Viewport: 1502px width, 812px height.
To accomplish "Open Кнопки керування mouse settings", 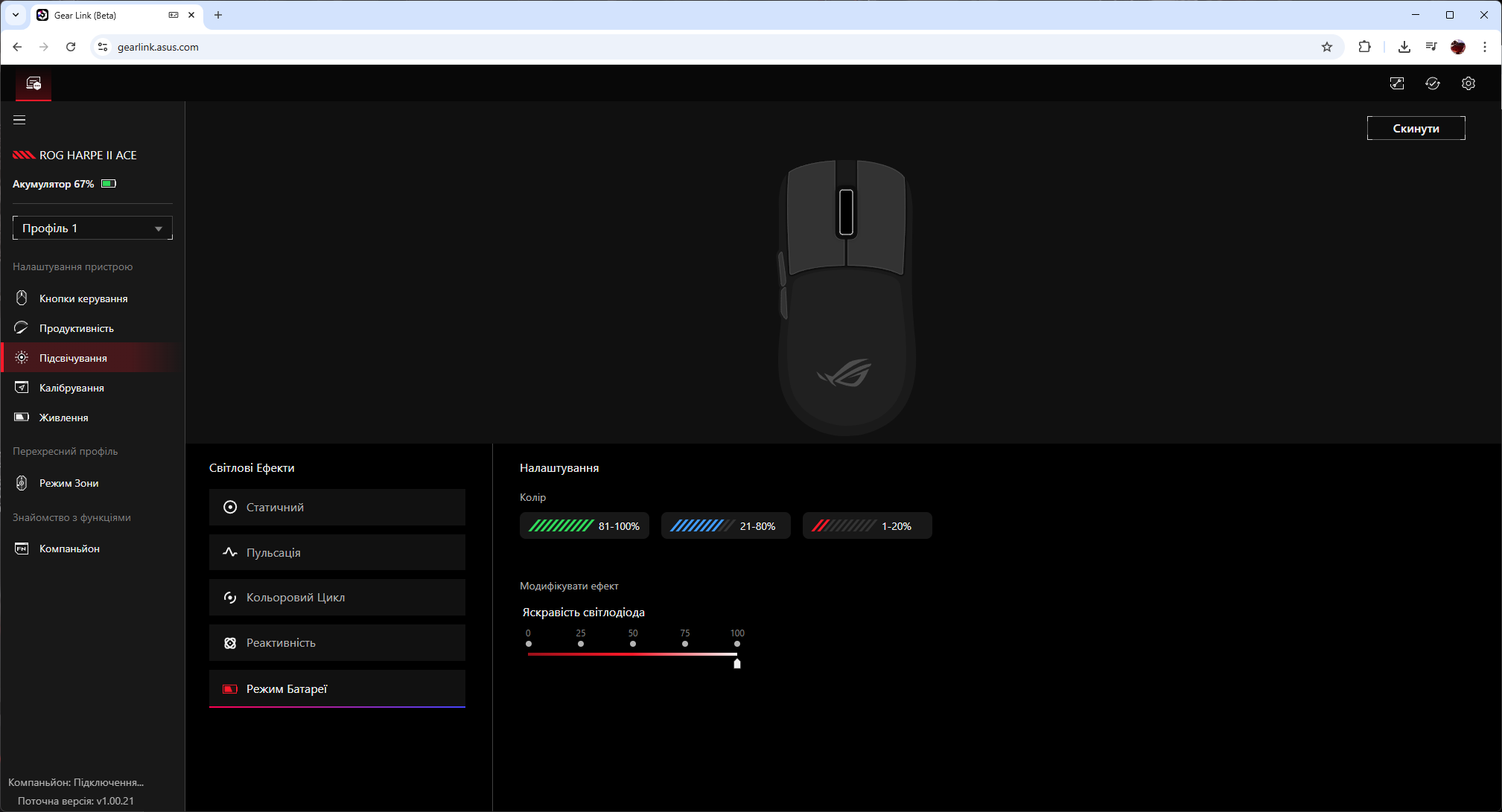I will [83, 298].
